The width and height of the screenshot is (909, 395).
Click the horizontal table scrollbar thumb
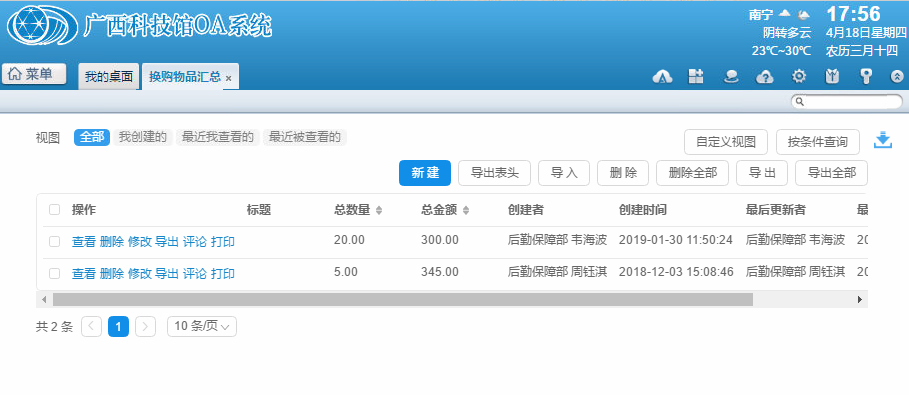click(x=403, y=299)
